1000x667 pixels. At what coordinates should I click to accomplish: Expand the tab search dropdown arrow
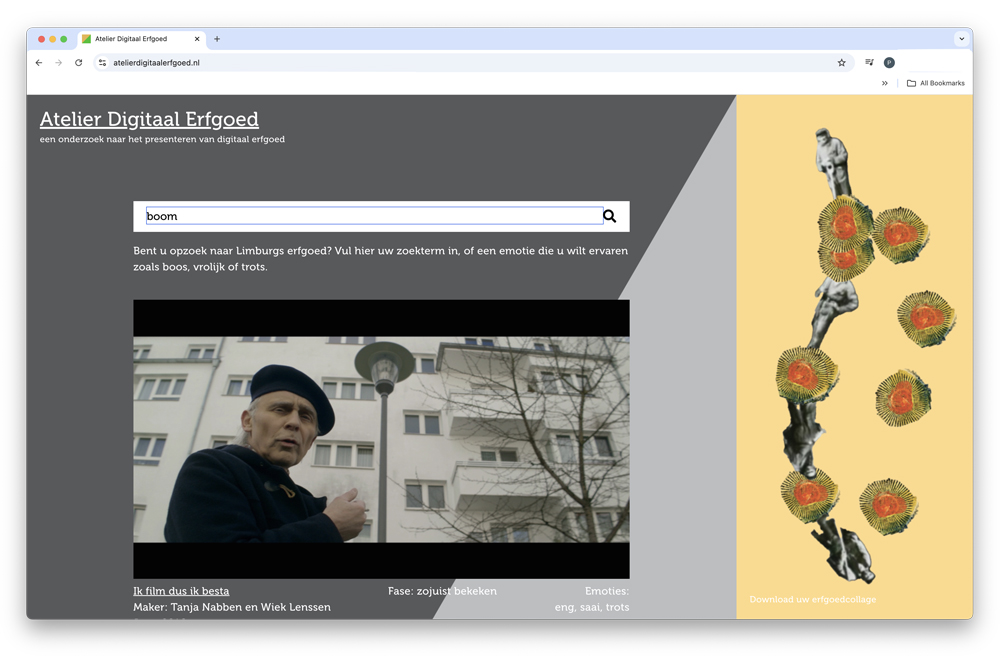click(961, 39)
